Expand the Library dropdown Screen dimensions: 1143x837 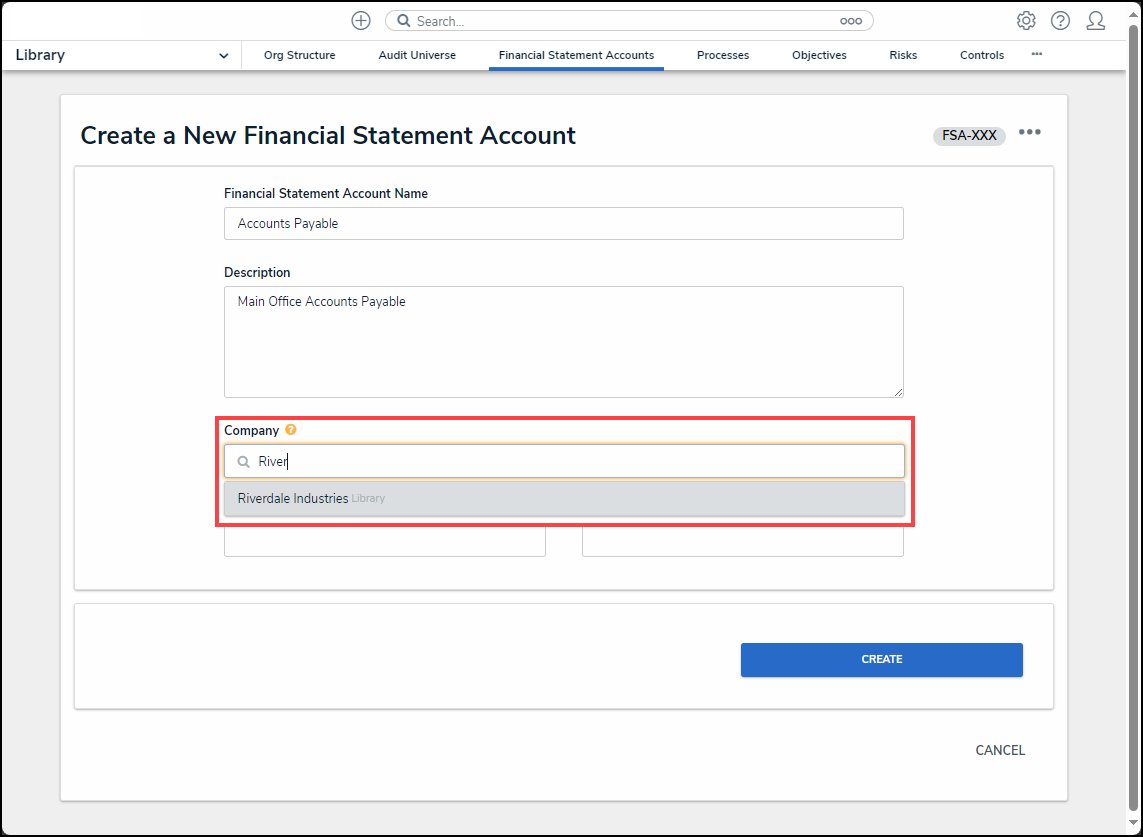click(x=223, y=56)
